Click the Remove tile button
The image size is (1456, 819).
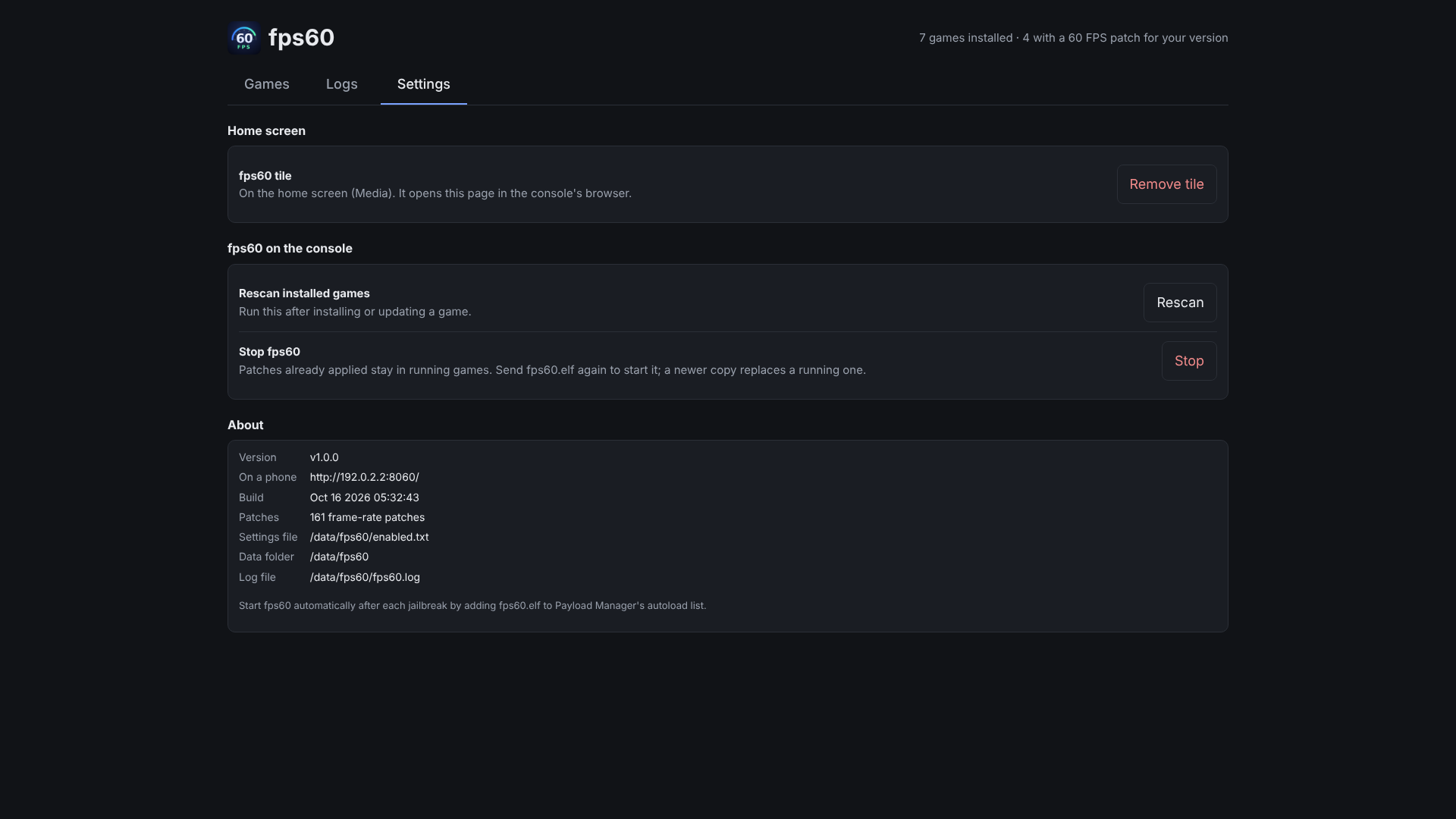(x=1166, y=184)
